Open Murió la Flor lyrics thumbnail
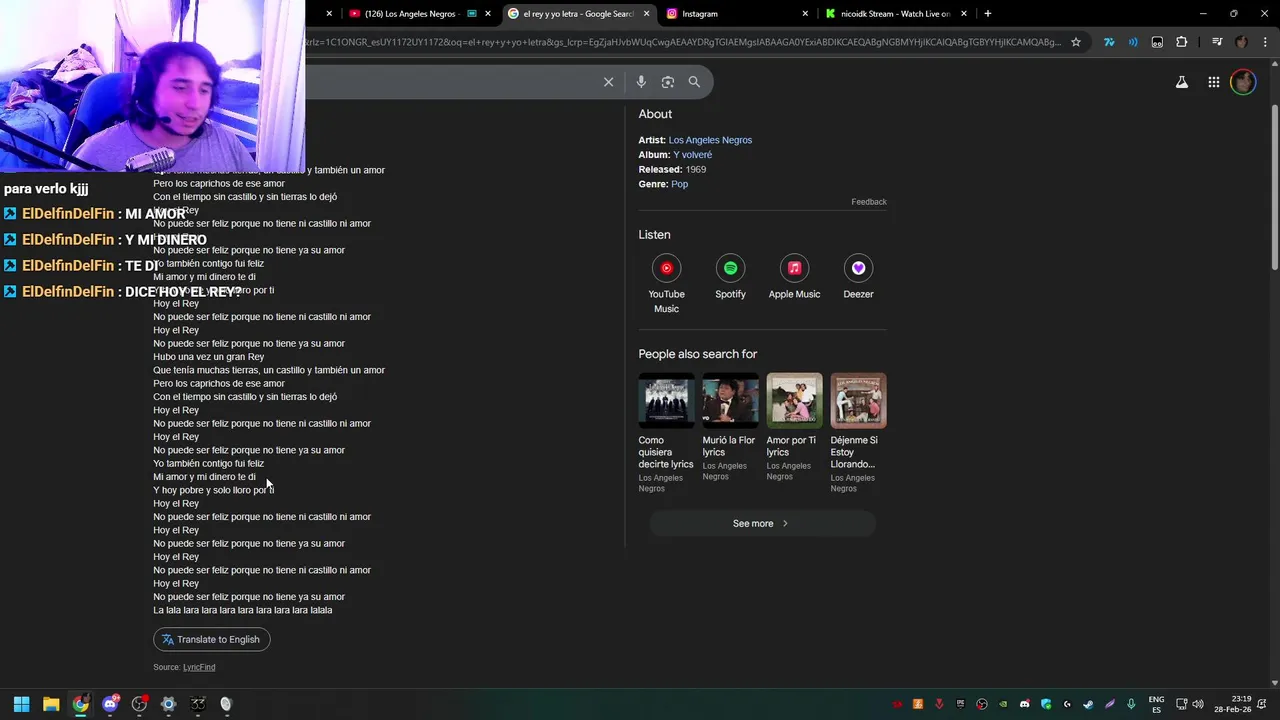Screen dimensions: 1280x720 click(x=730, y=400)
